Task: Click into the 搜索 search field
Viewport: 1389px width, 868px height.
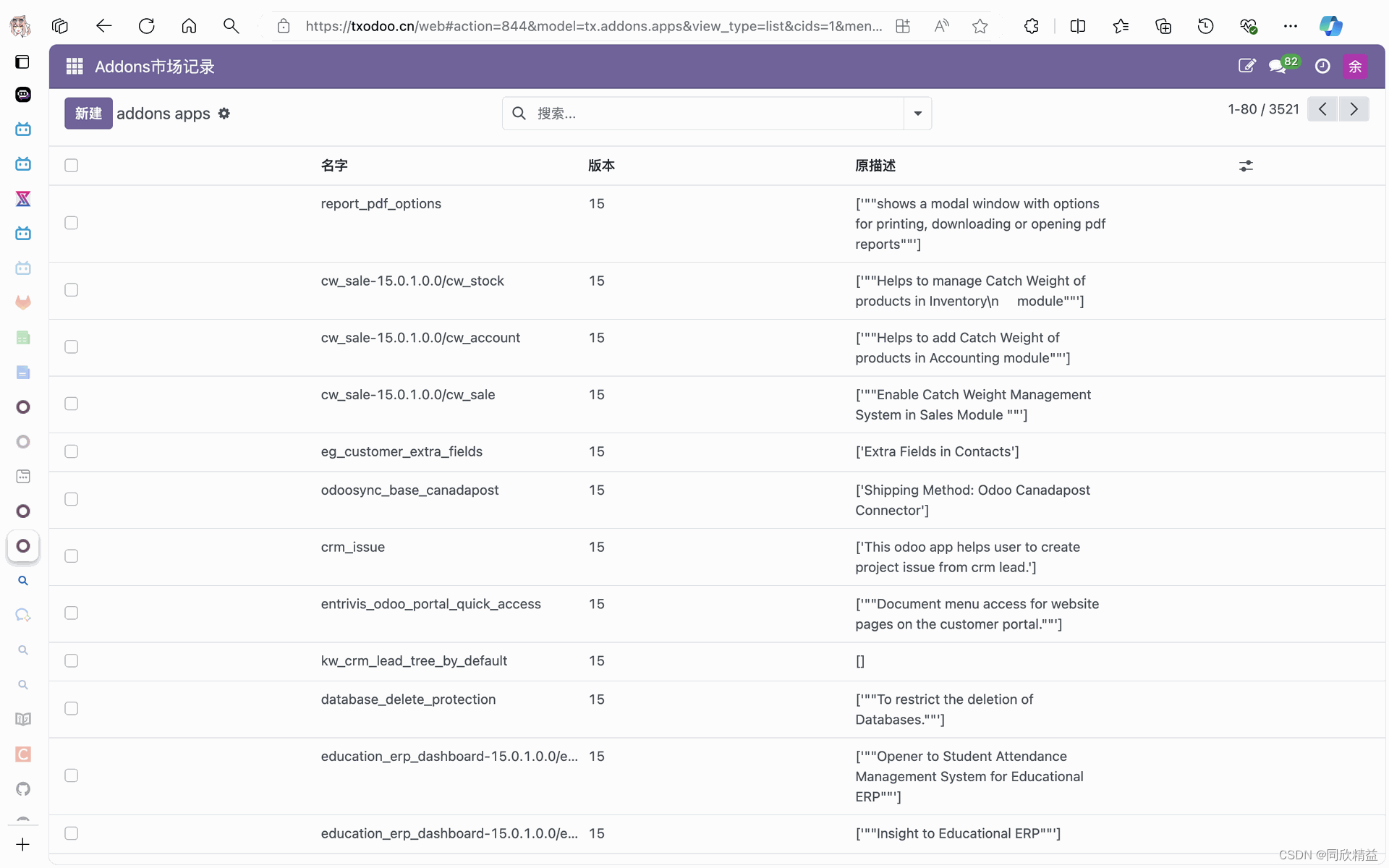Action: (716, 114)
